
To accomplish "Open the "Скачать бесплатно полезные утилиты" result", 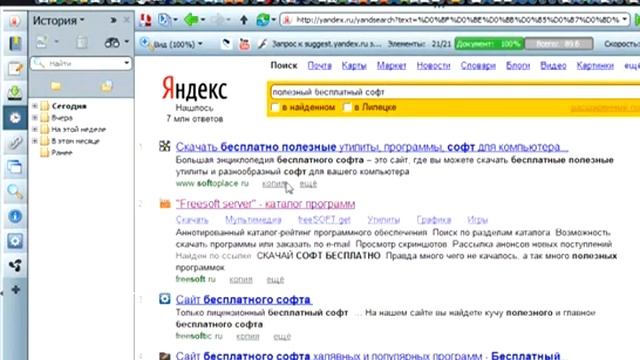I will [x=371, y=147].
